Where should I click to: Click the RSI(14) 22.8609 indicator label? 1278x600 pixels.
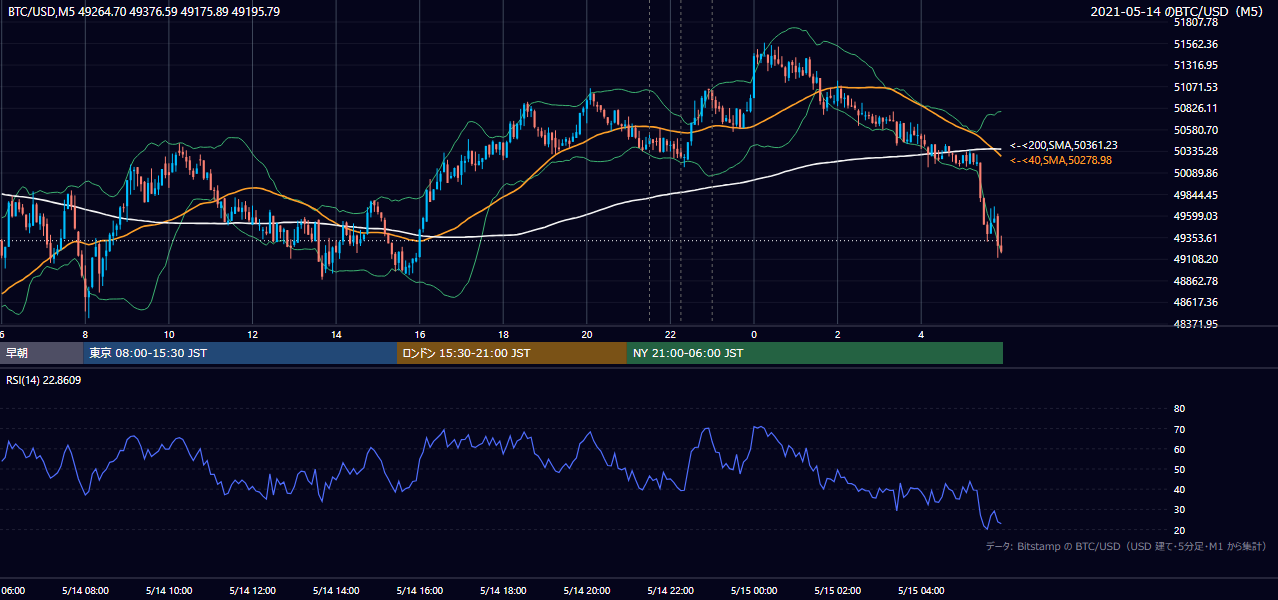(44, 380)
